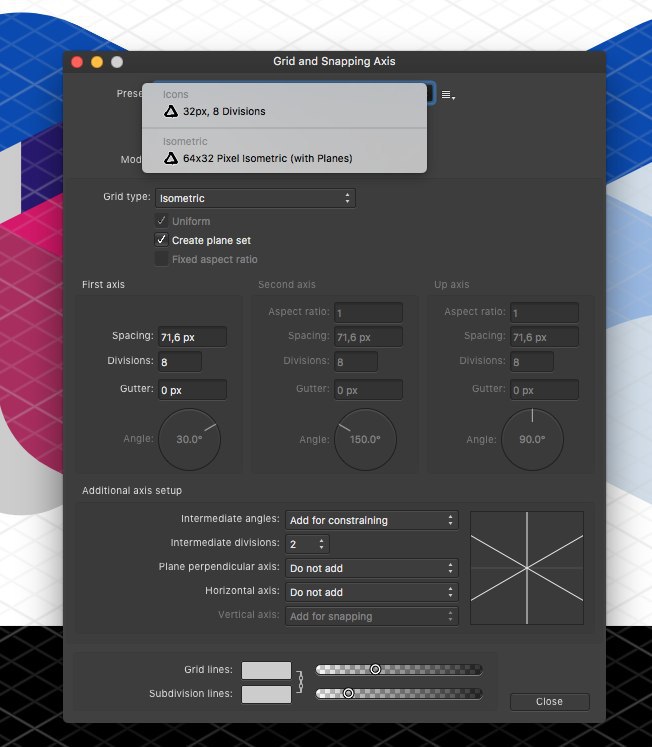Click the First axis 30.0° angle dial

coord(190,439)
